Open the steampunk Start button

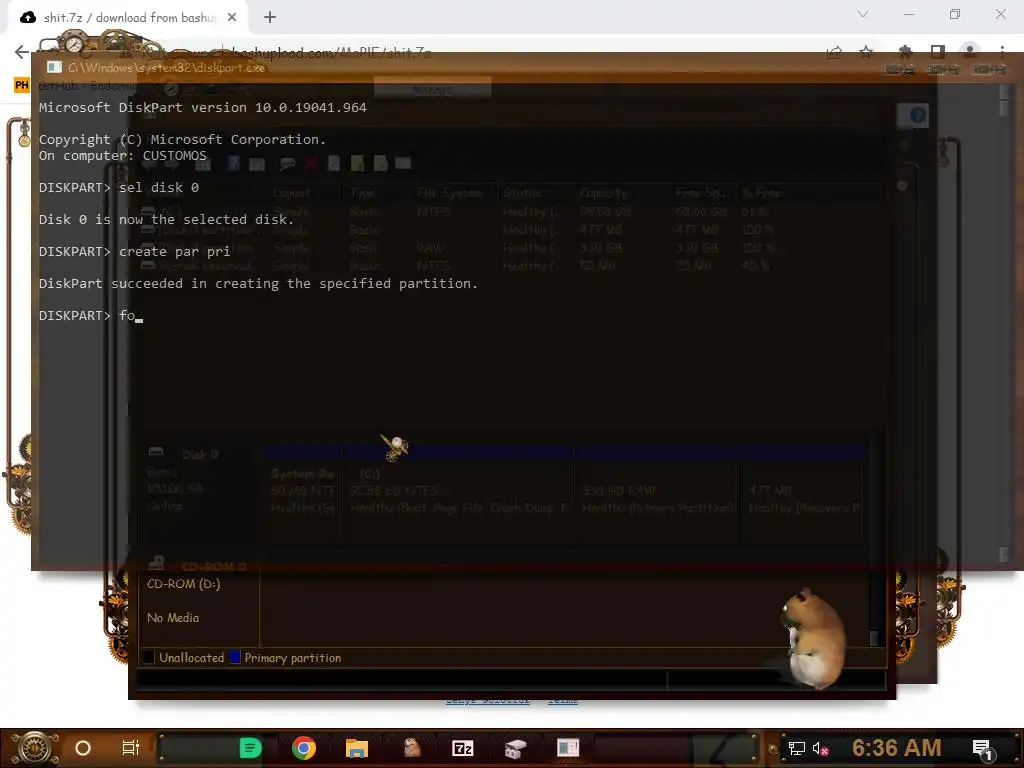click(x=33, y=748)
